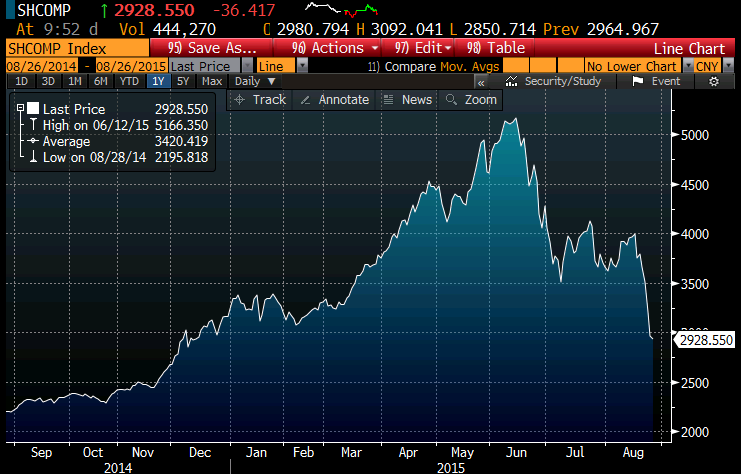Open the News overlay button
Screen dimensions: 741x474
coord(408,100)
